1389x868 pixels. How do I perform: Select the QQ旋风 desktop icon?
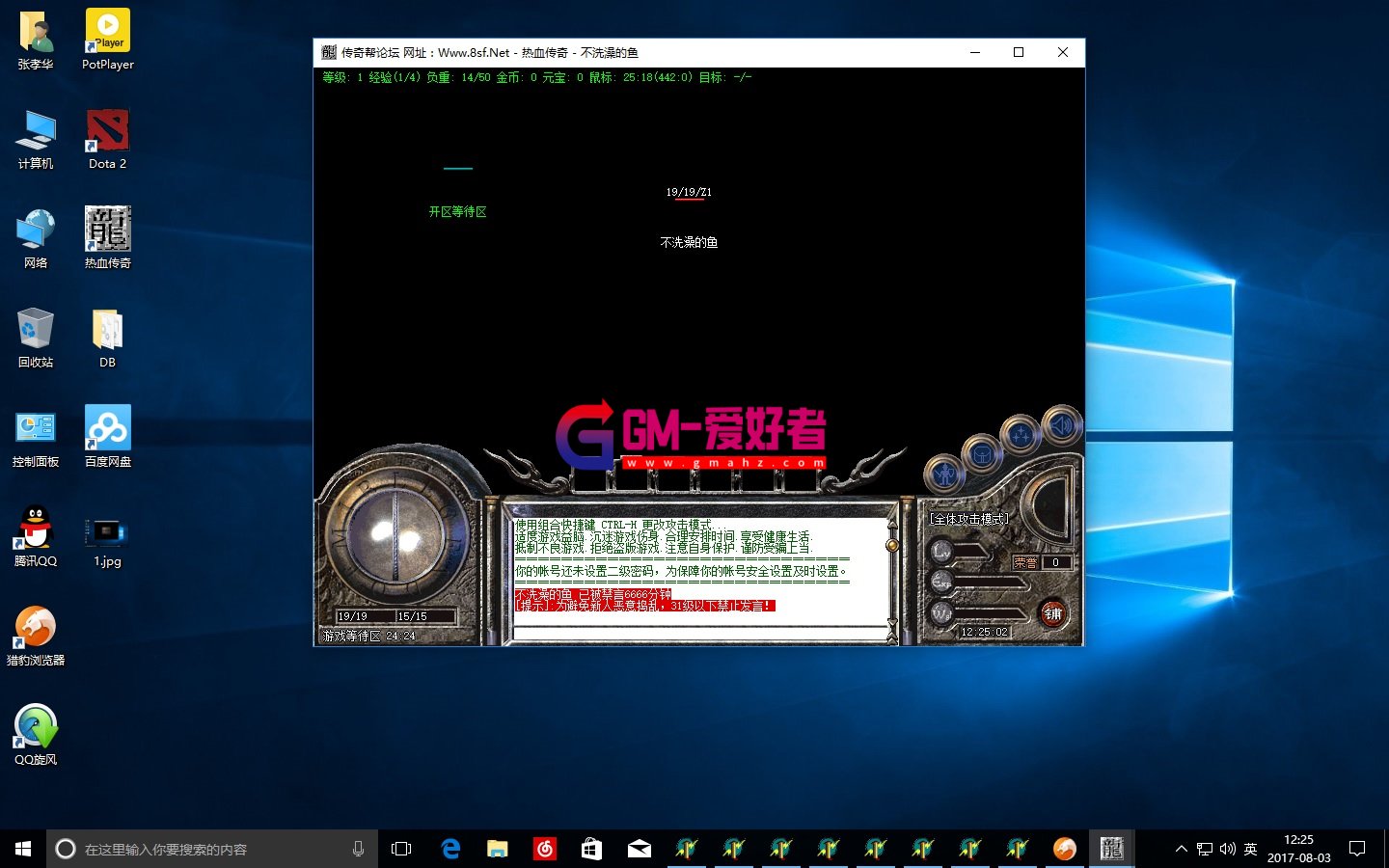[36, 736]
